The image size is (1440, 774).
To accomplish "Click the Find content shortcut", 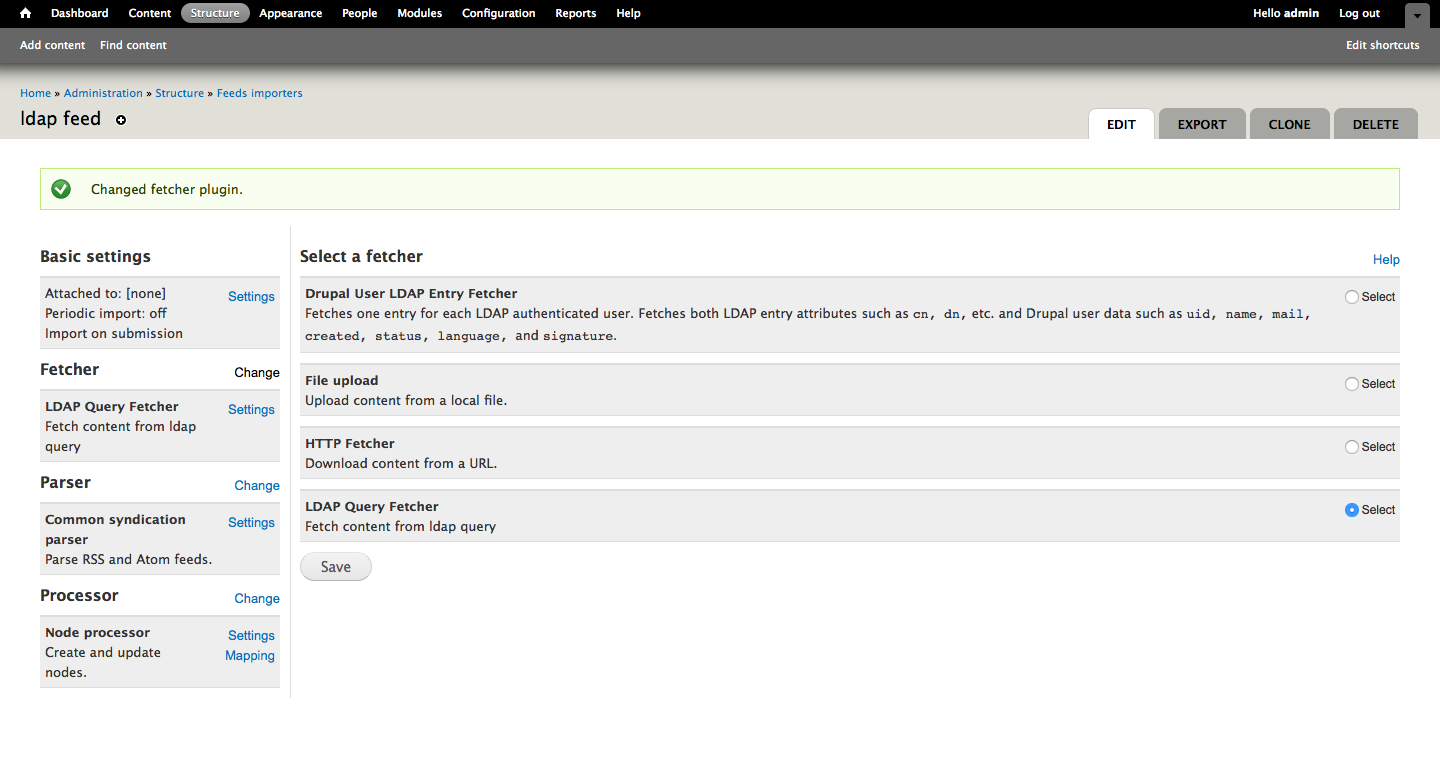I will point(133,45).
